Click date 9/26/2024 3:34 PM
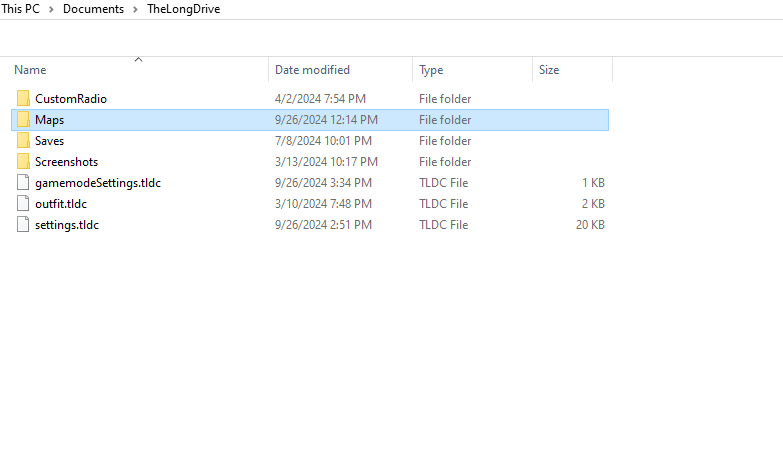The width and height of the screenshot is (783, 449). point(323,183)
